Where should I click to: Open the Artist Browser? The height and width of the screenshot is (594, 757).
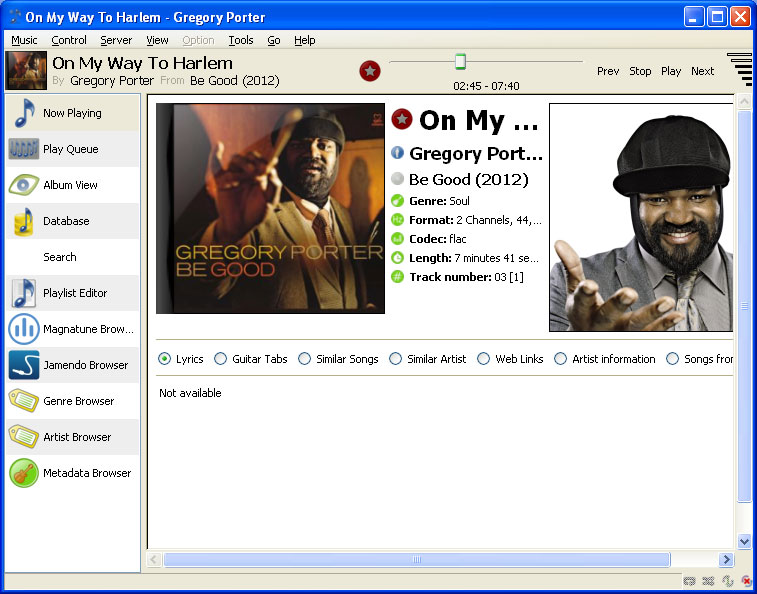(72, 437)
